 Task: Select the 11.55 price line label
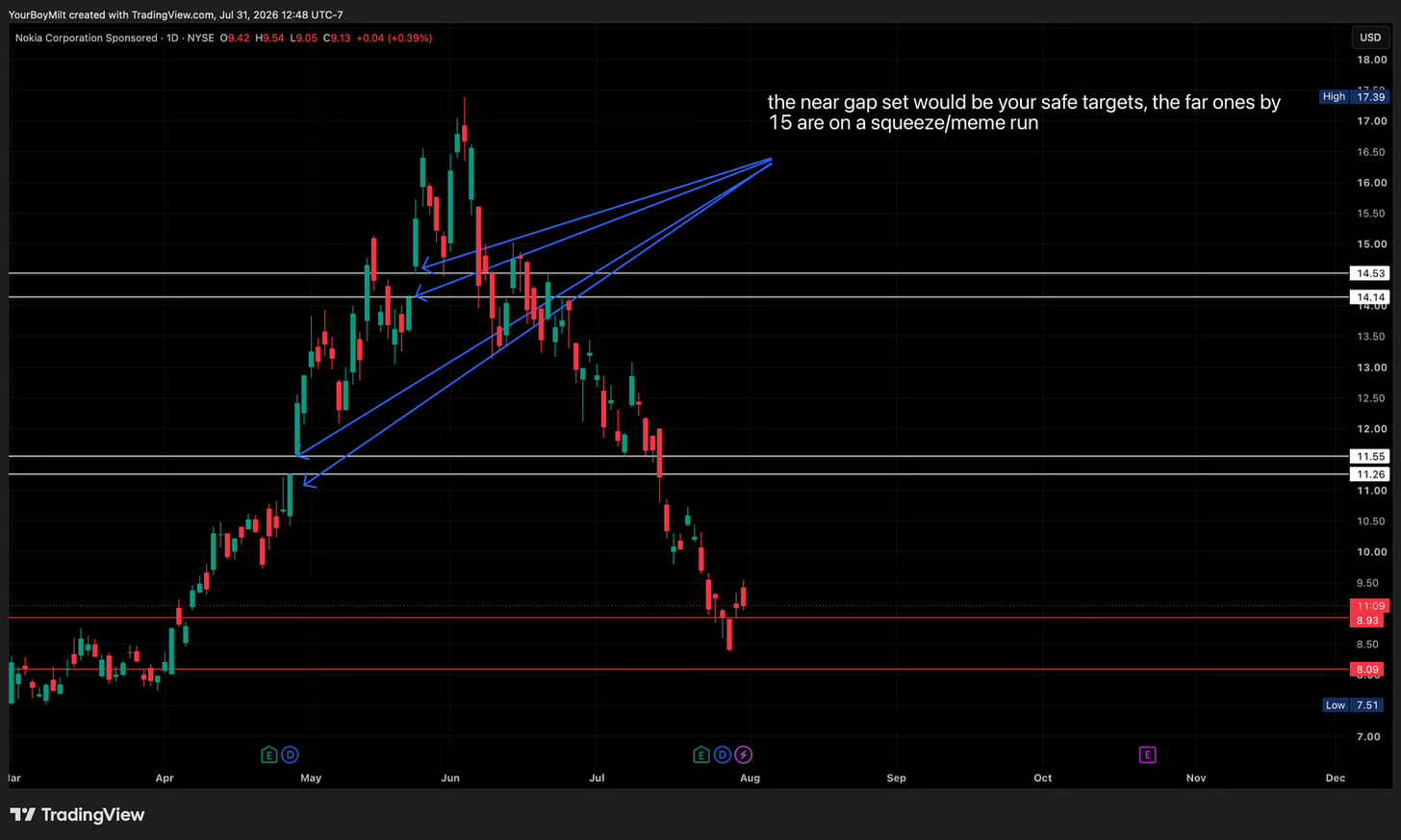(x=1370, y=456)
